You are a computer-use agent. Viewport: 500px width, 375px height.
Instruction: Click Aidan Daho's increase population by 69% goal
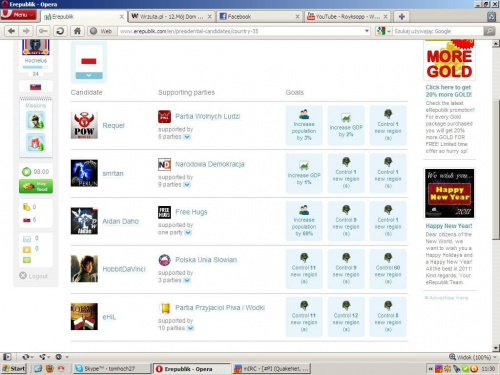(304, 221)
